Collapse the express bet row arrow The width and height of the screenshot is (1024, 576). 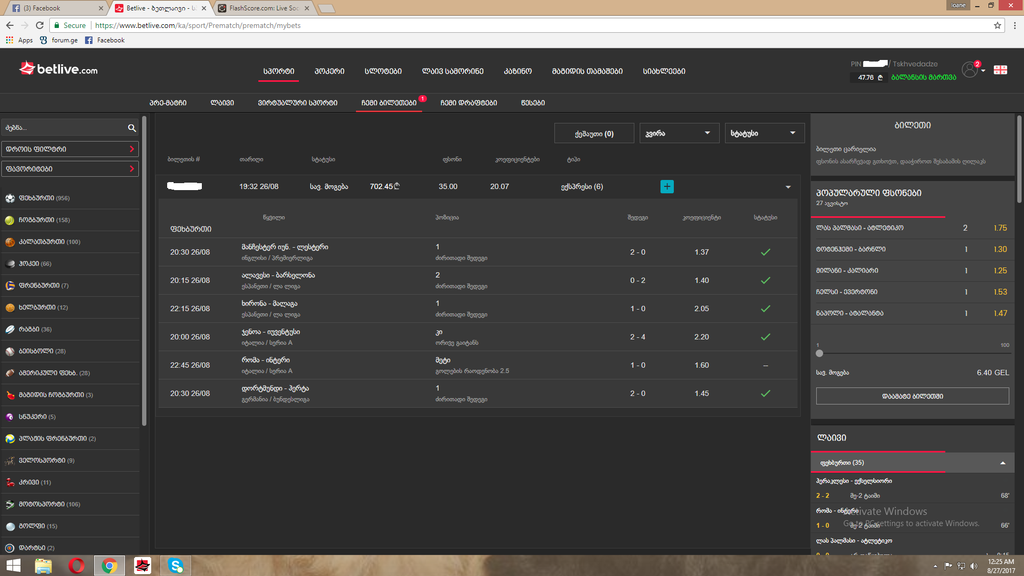(x=788, y=187)
